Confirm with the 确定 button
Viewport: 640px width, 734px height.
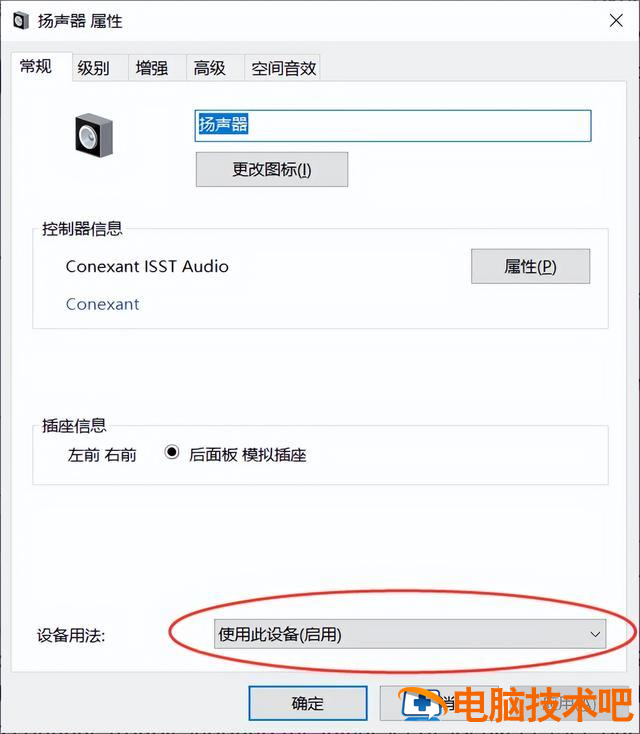308,703
